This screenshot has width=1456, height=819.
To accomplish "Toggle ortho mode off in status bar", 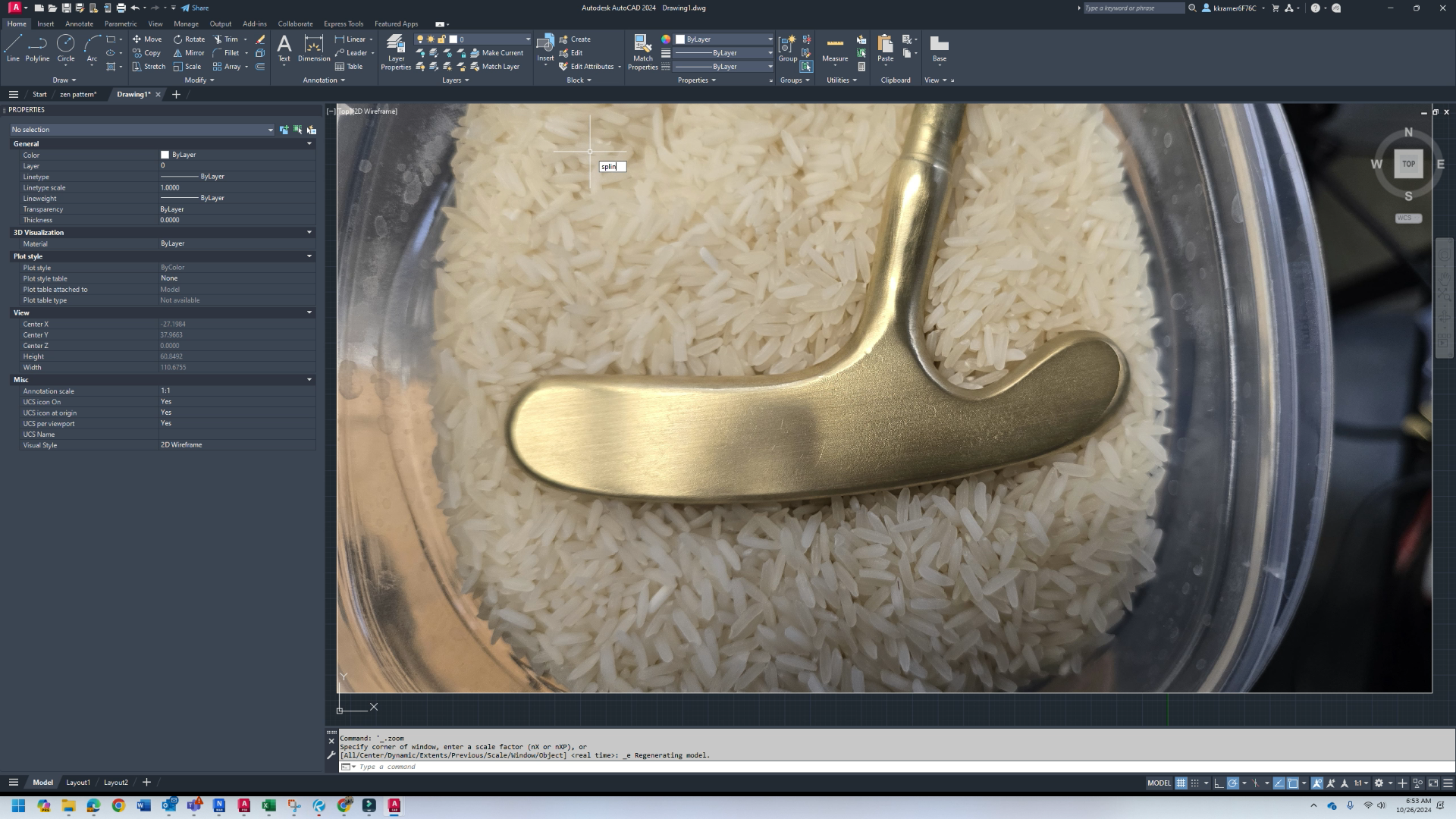I will (x=1219, y=783).
